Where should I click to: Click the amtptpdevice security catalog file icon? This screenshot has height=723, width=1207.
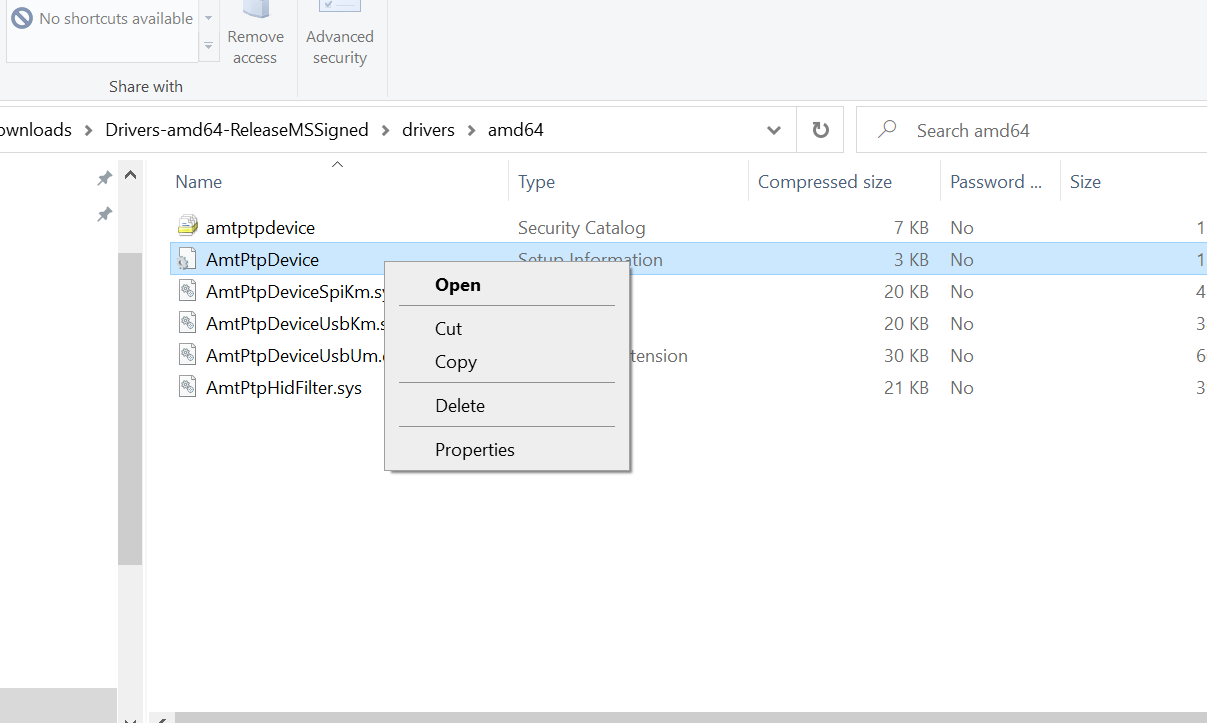187,227
